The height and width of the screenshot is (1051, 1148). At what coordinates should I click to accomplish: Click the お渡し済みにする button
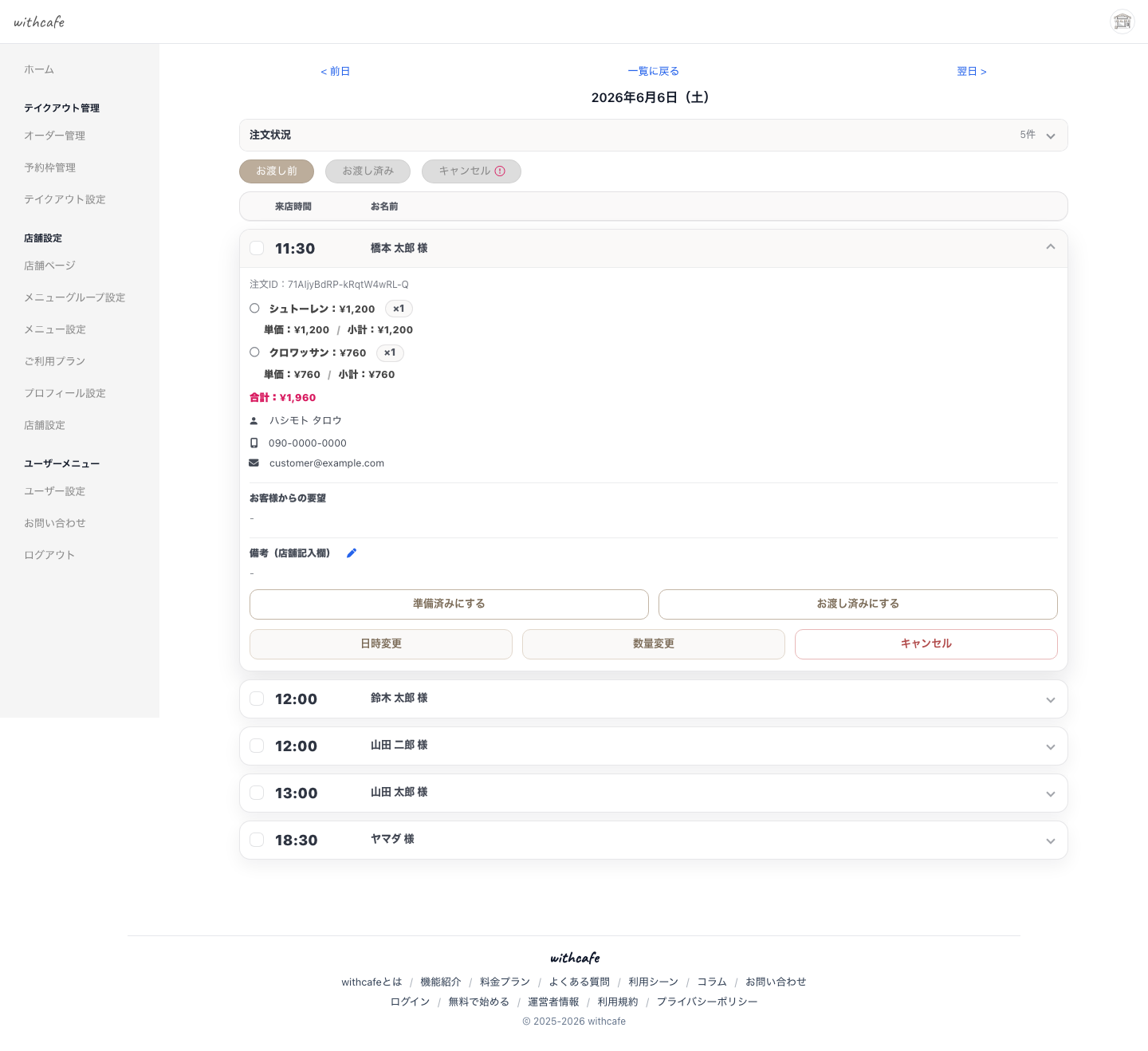point(858,604)
